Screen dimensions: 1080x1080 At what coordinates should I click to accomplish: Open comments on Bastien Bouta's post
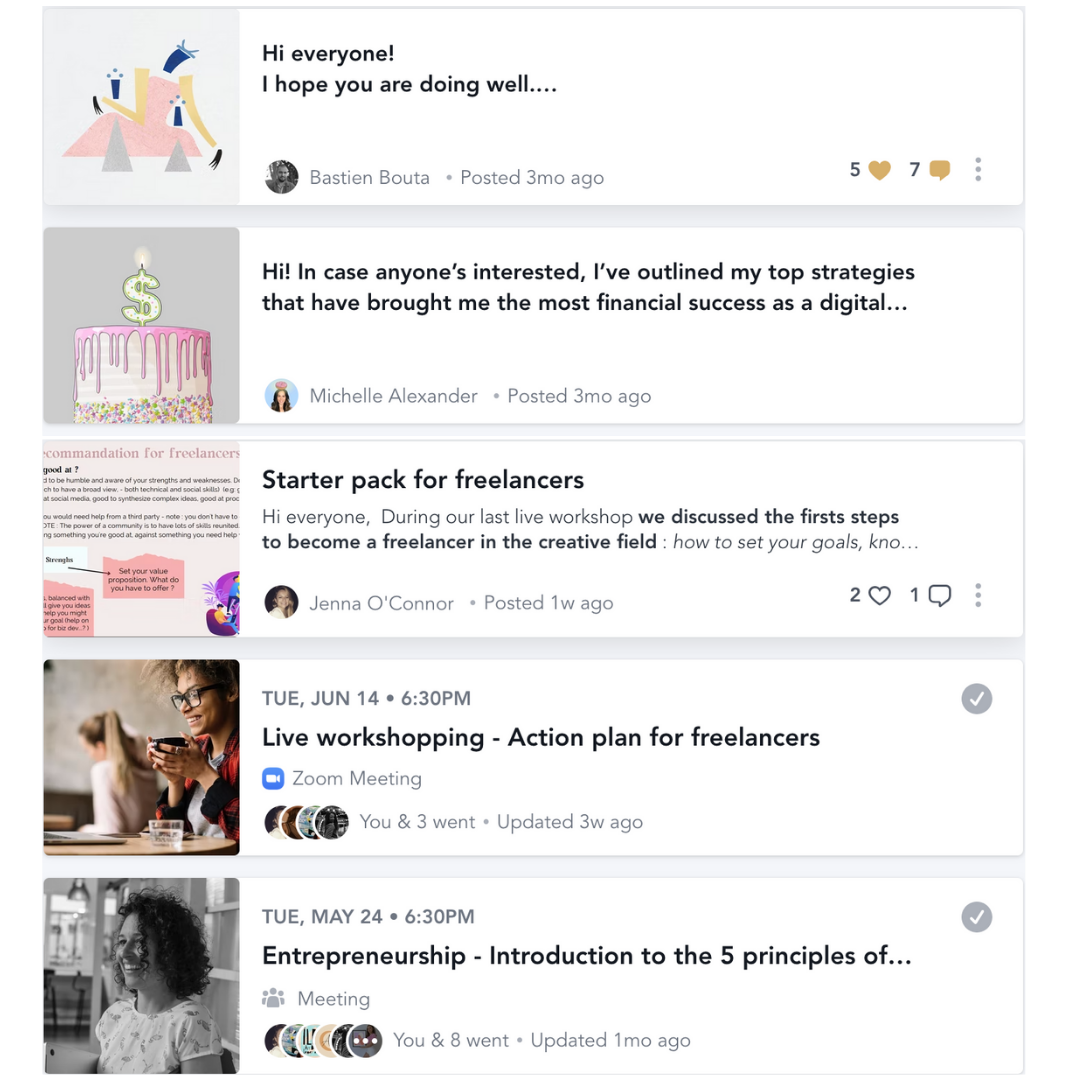[939, 169]
